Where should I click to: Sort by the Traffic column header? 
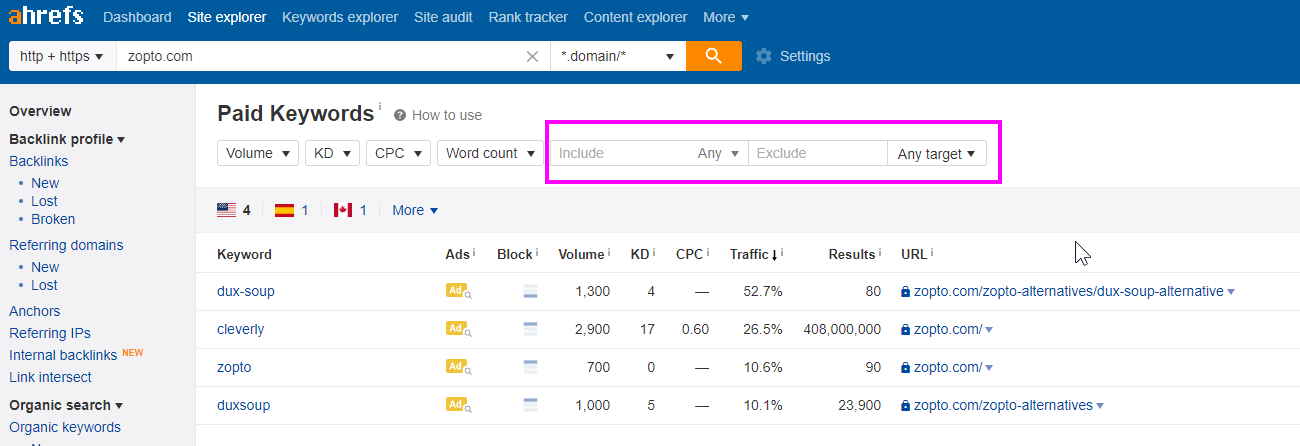point(751,254)
